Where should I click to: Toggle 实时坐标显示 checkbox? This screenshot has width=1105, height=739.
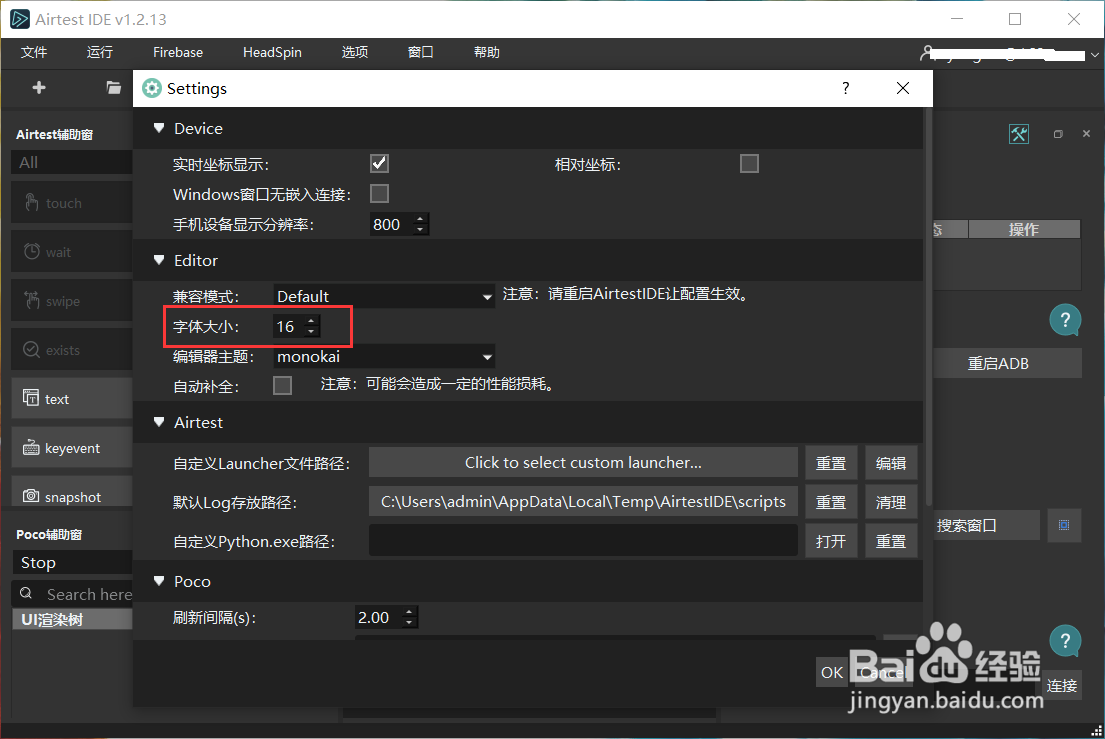pos(379,163)
